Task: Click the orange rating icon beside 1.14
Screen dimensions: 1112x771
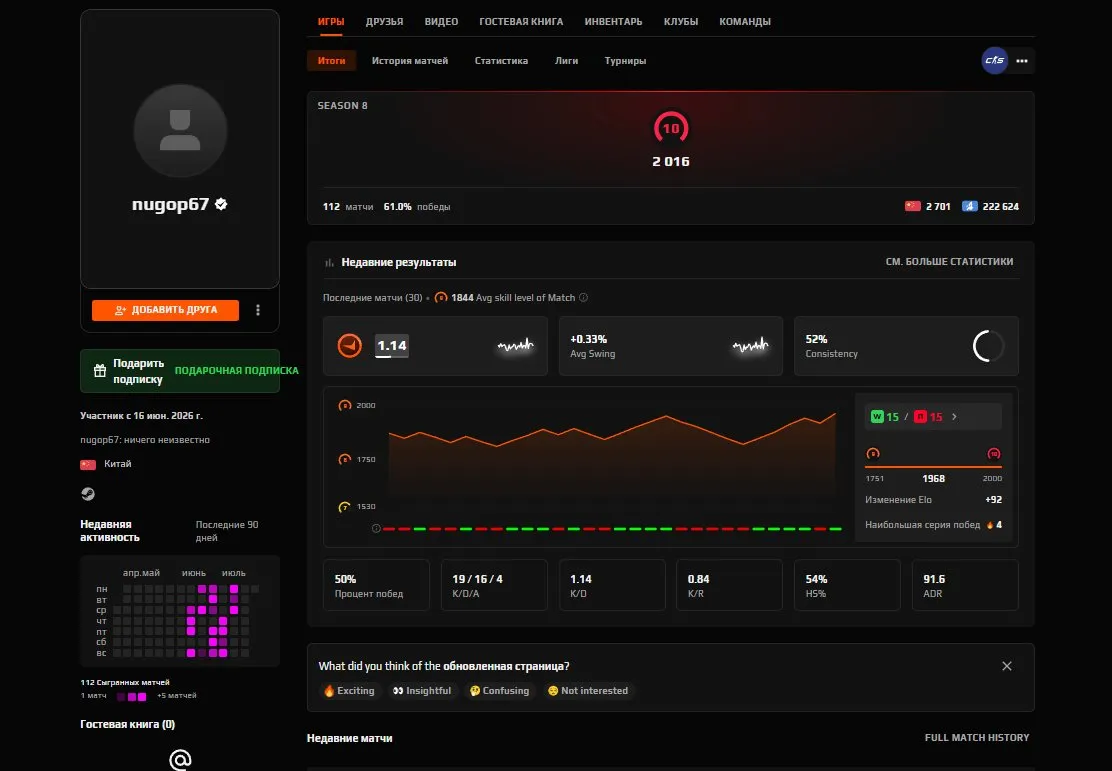Action: 350,345
